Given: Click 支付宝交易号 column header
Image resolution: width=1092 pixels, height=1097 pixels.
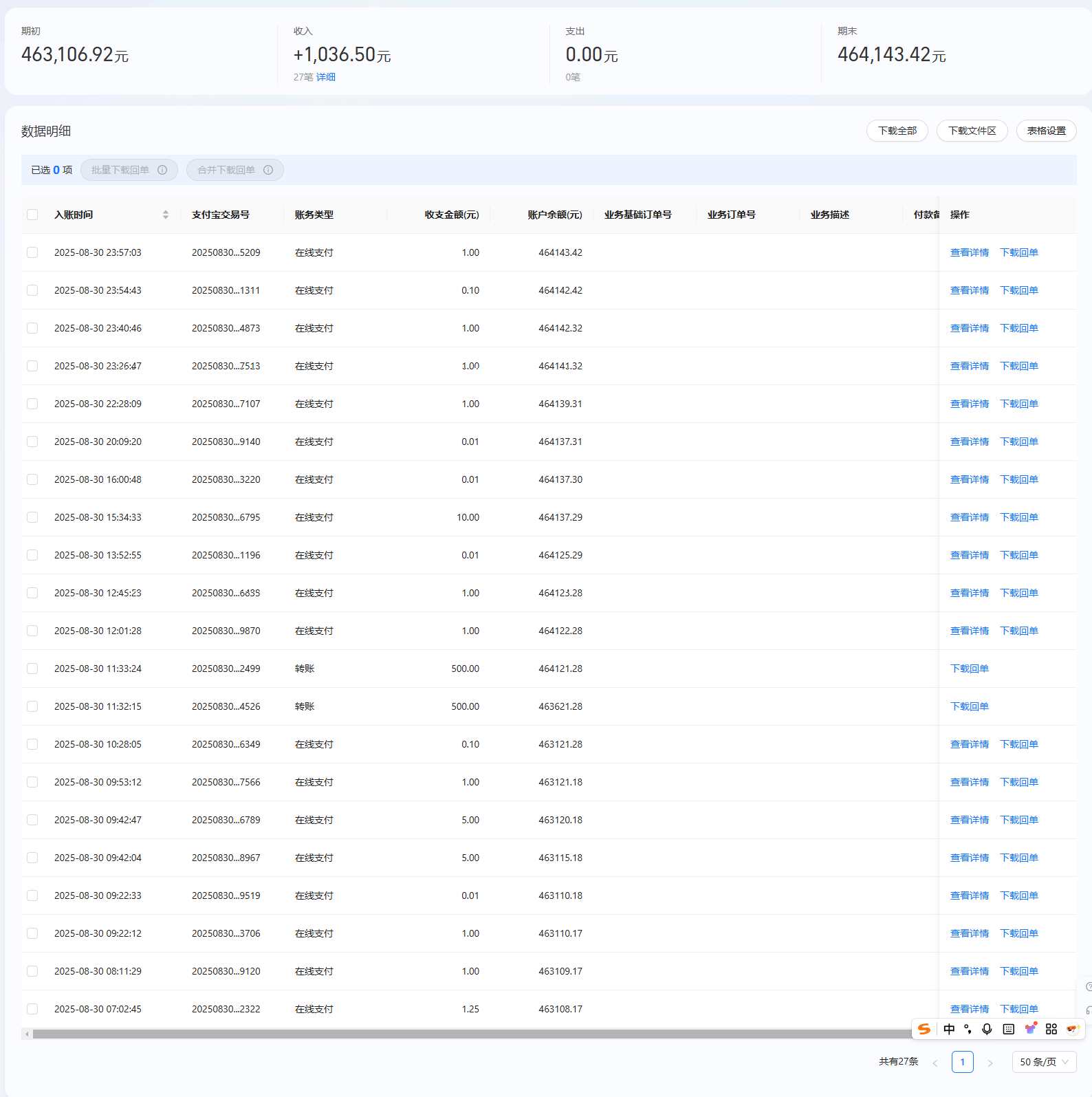Looking at the screenshot, I should (221, 215).
